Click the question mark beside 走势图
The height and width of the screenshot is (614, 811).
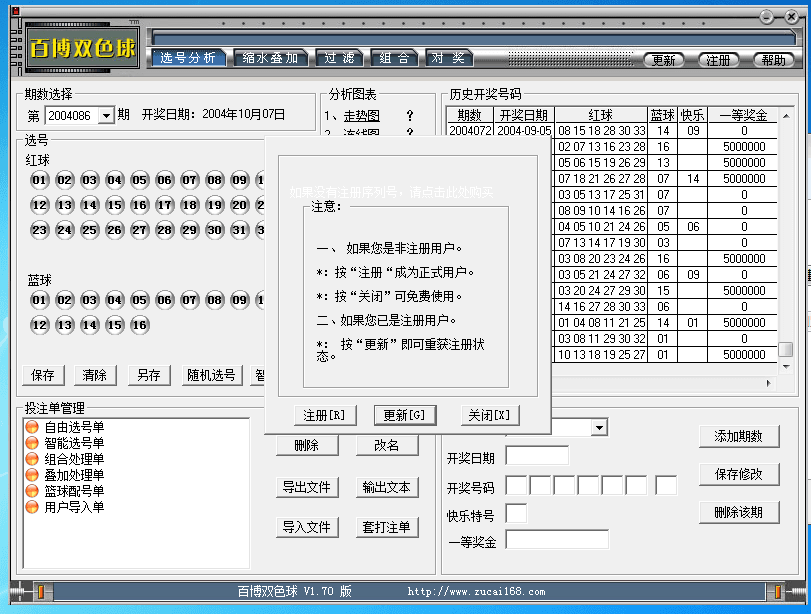pyautogui.click(x=409, y=116)
